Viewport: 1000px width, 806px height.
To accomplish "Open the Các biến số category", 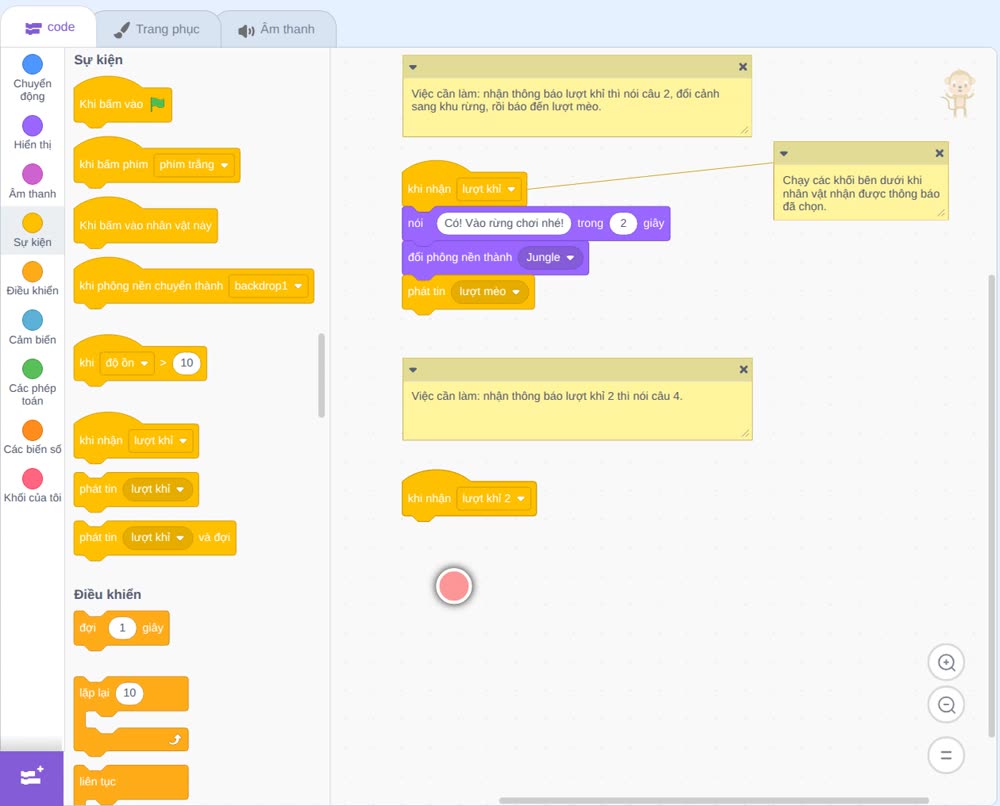I will click(32, 437).
